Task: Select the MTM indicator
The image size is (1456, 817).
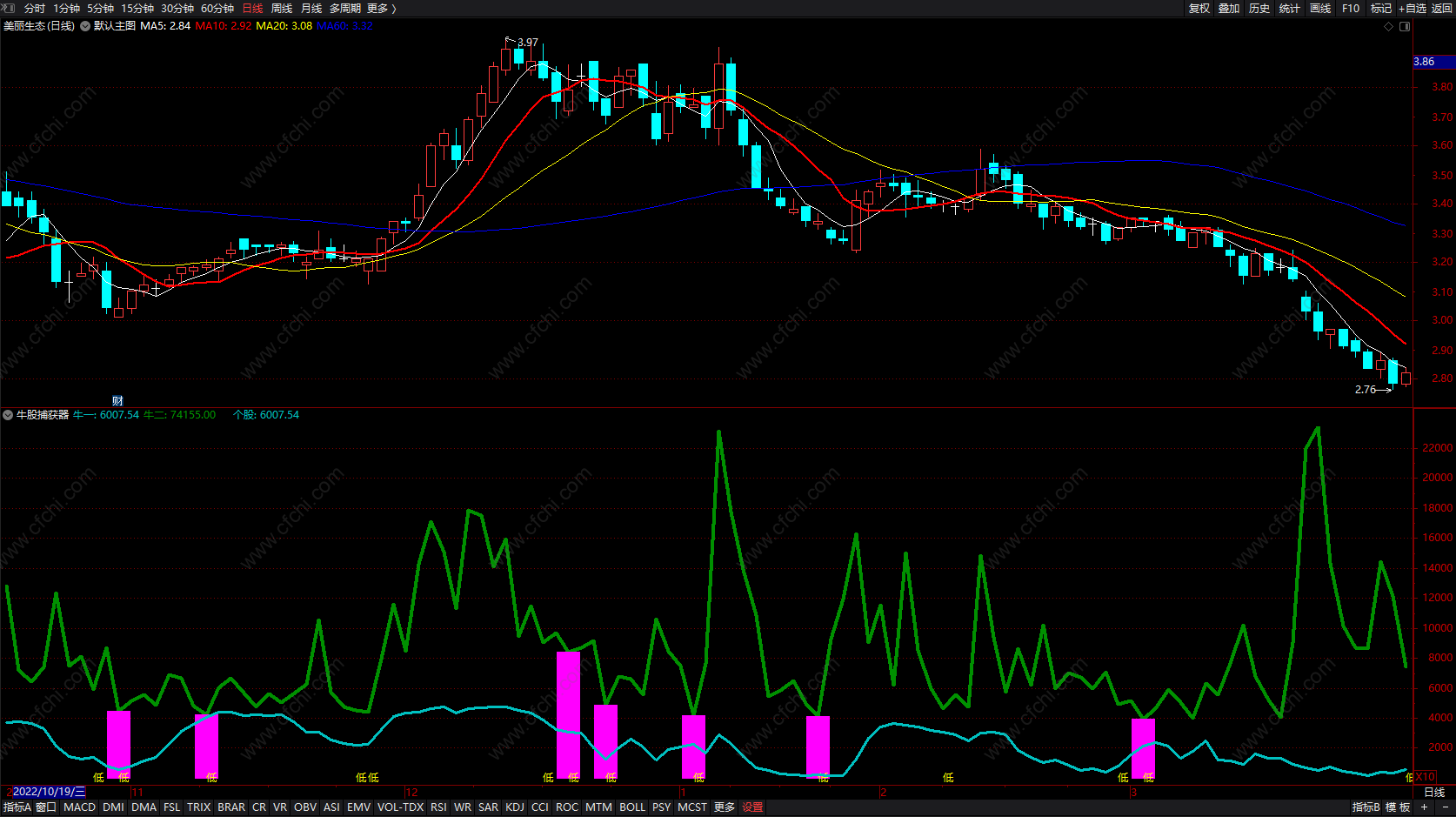Action: pyautogui.click(x=598, y=807)
